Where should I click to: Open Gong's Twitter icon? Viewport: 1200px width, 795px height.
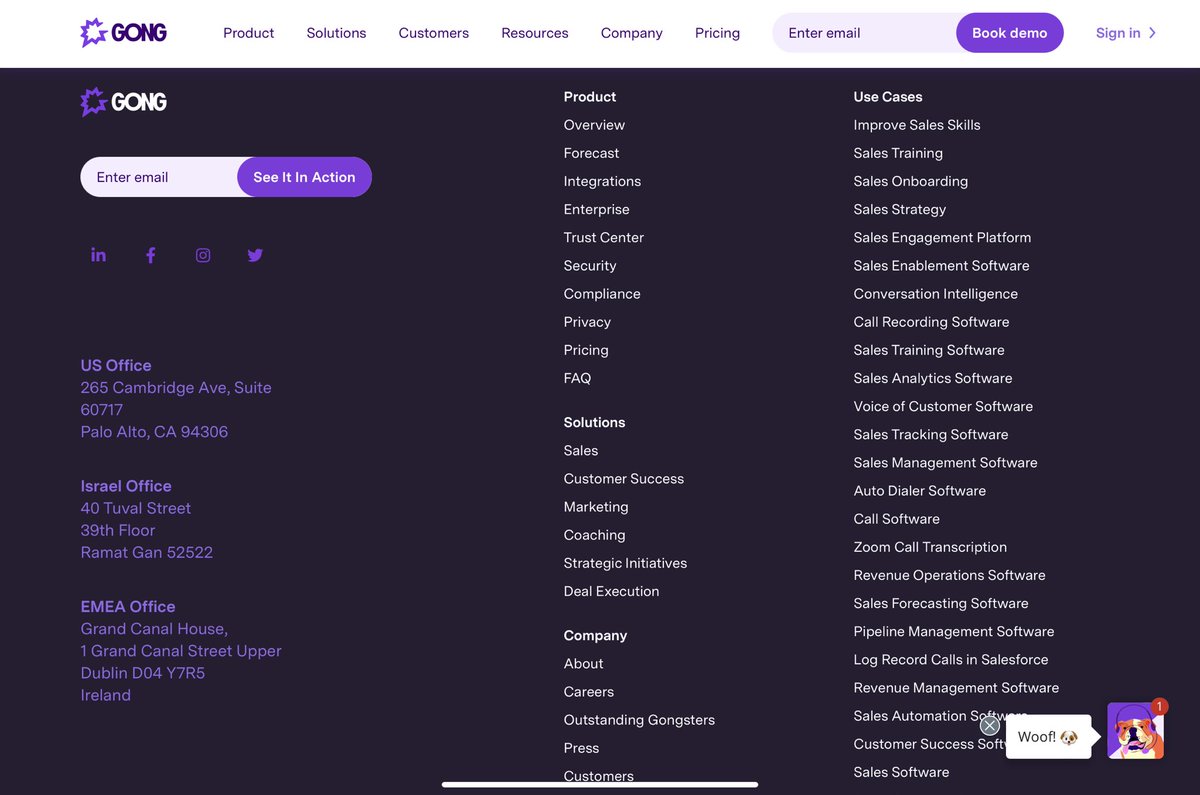(255, 255)
